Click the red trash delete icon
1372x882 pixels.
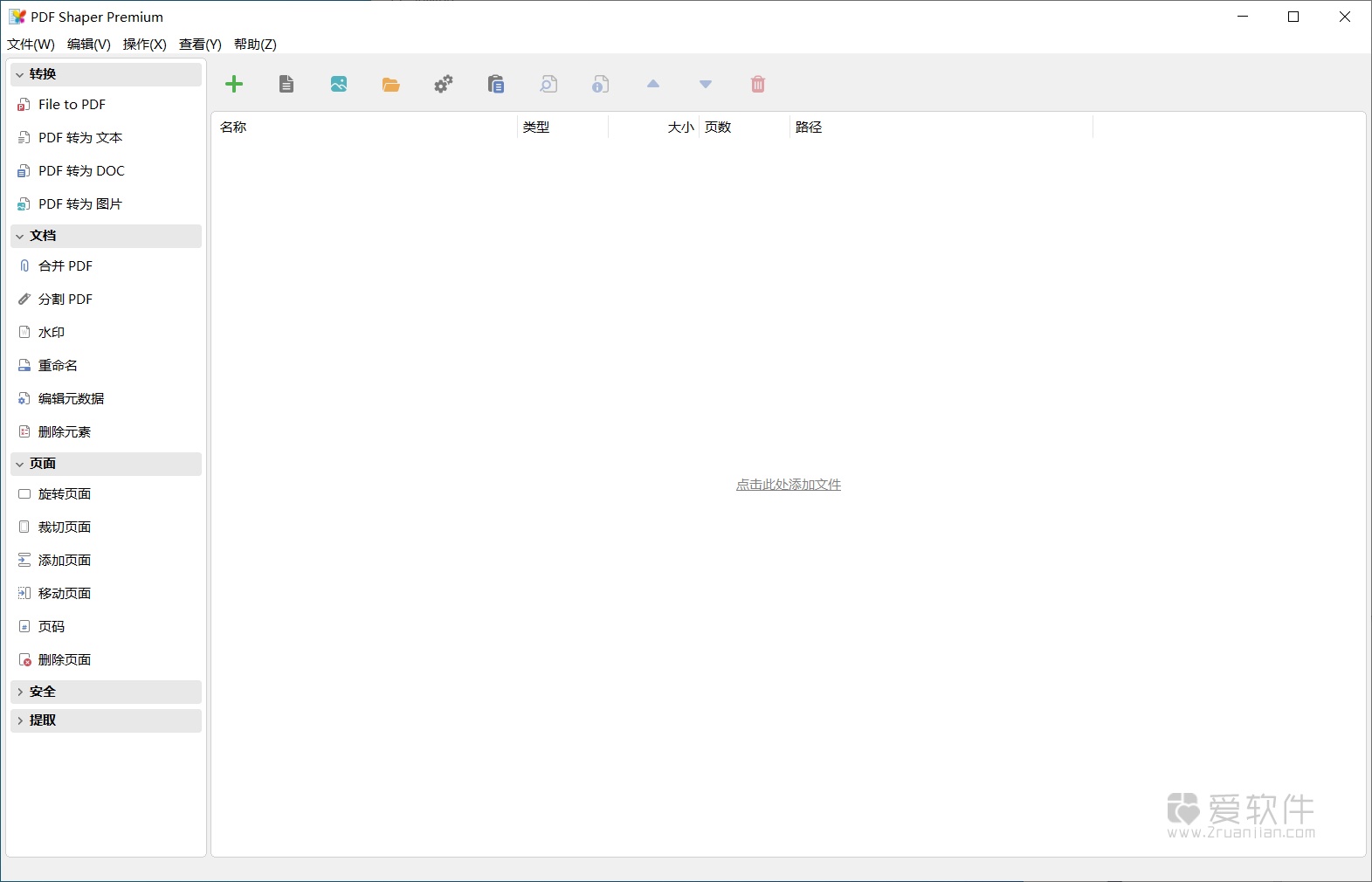tap(758, 84)
